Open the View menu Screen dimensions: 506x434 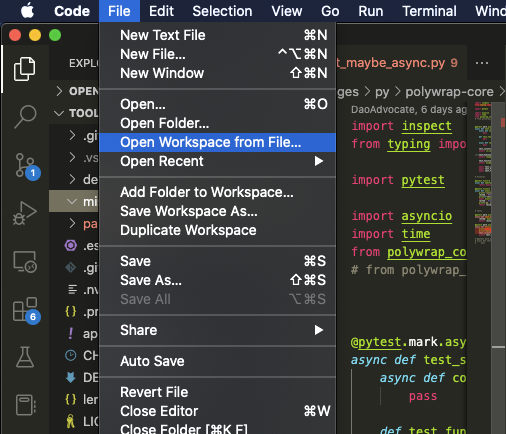(x=287, y=11)
